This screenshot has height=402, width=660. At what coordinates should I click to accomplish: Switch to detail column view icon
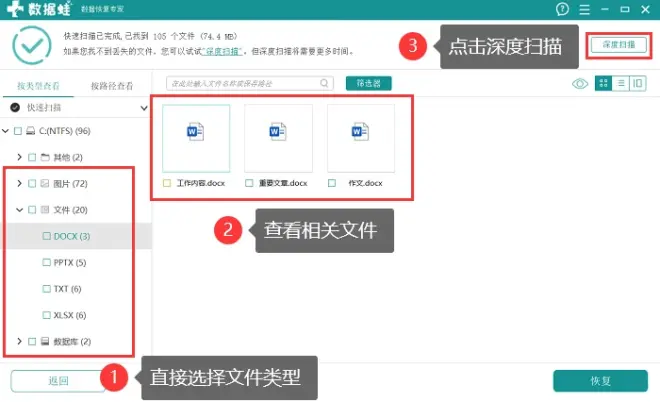[638, 83]
